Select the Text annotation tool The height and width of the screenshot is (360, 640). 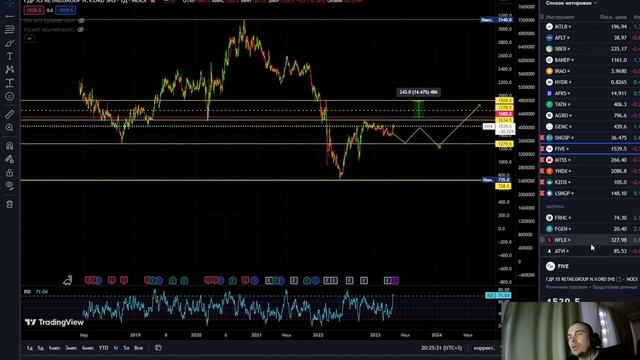[9, 56]
